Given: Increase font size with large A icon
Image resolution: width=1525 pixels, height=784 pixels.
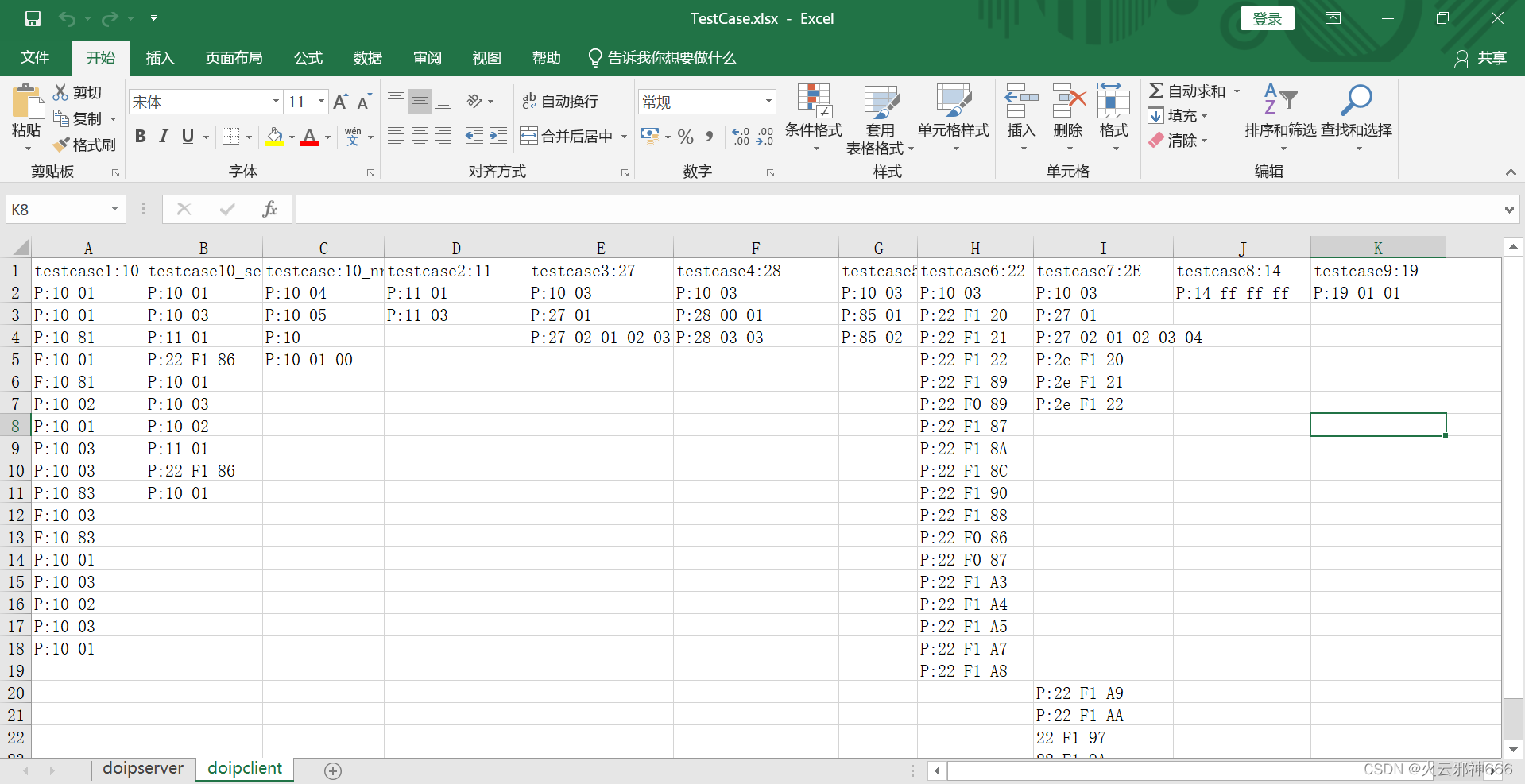Looking at the screenshot, I should coord(340,102).
